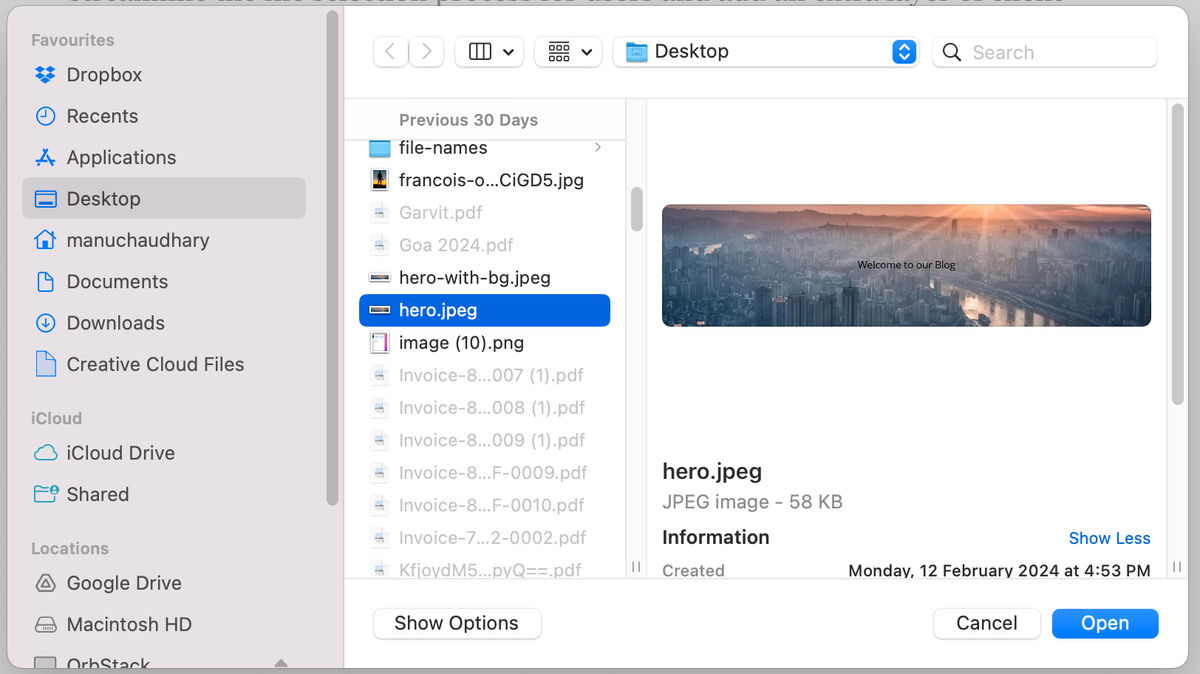This screenshot has height=674, width=1200.
Task: Open the Downloads folder
Action: tap(115, 323)
